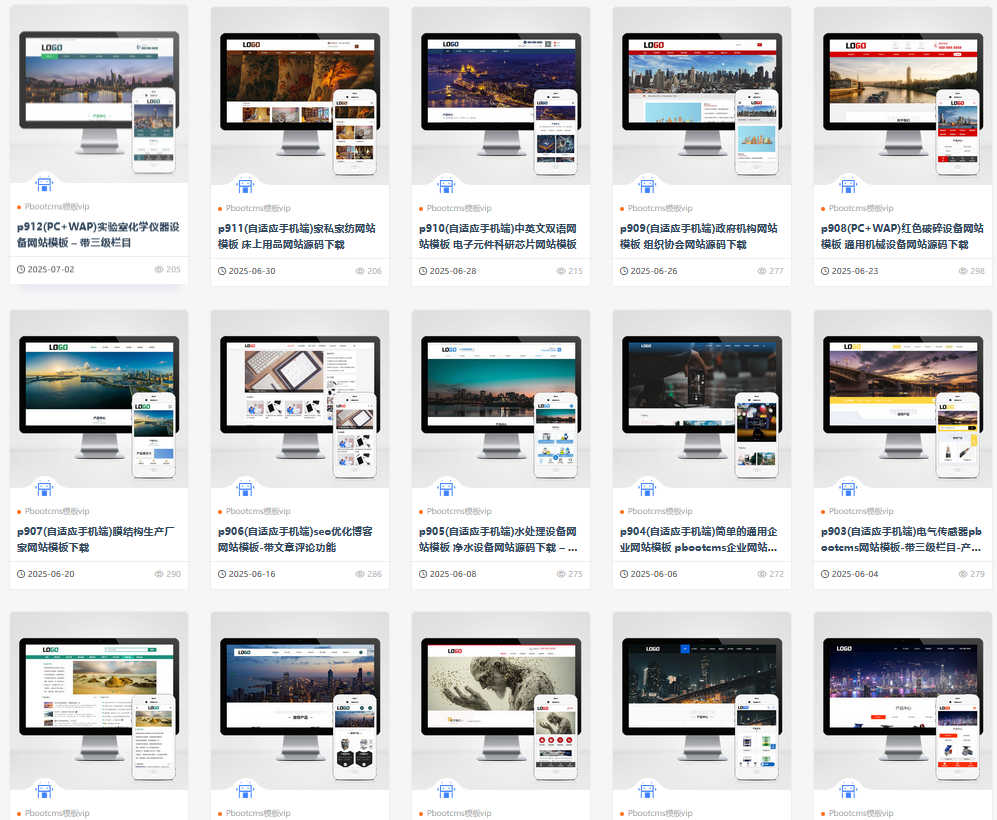997x820 pixels.
Task: Click the eye views icon beside 205
Action: 159,270
